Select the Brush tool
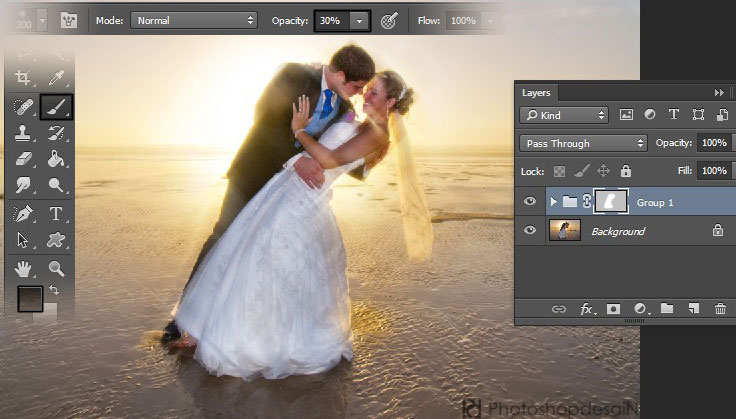Viewport: 736px width, 419px height. point(56,105)
